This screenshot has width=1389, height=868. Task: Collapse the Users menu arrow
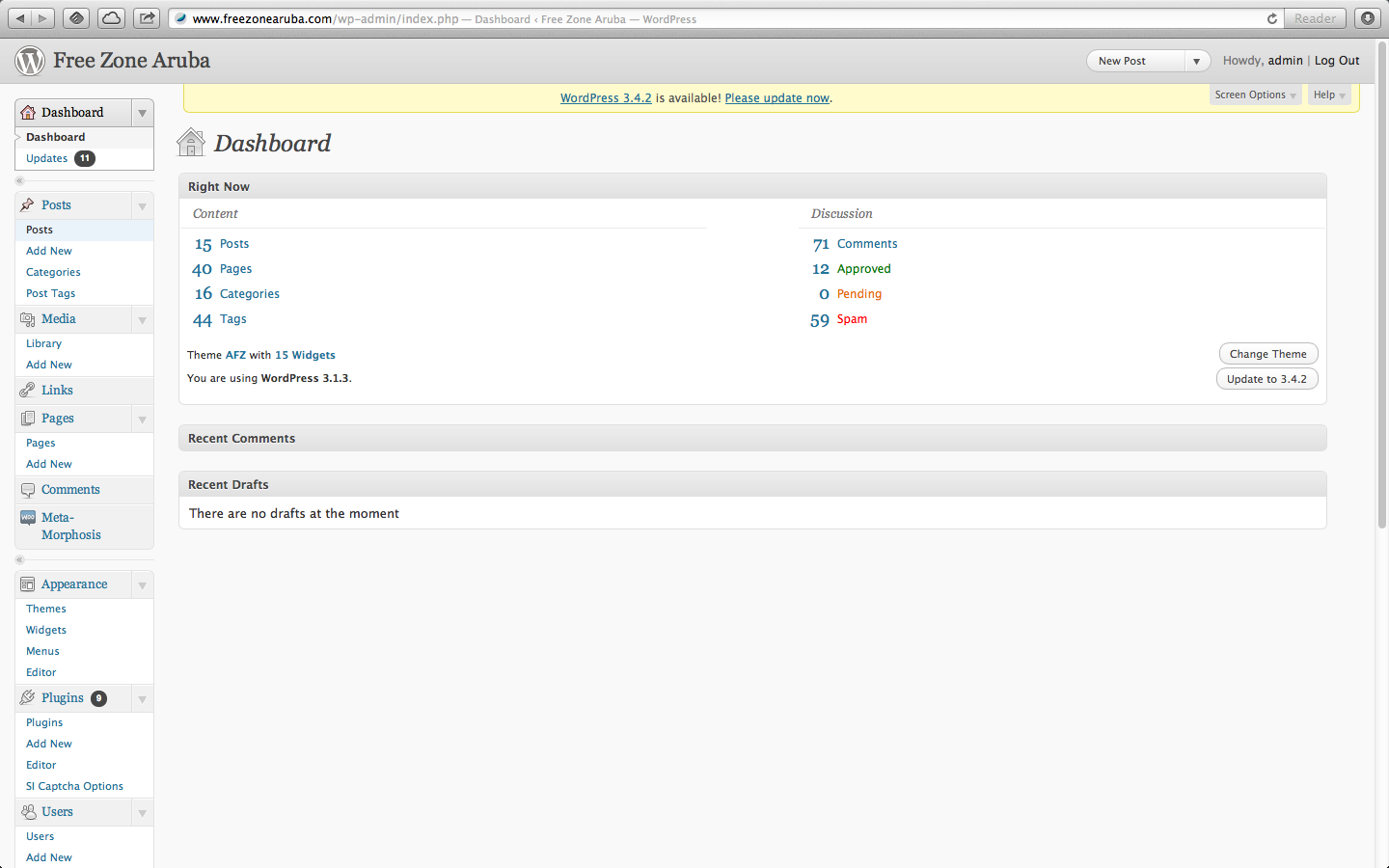coord(143,812)
